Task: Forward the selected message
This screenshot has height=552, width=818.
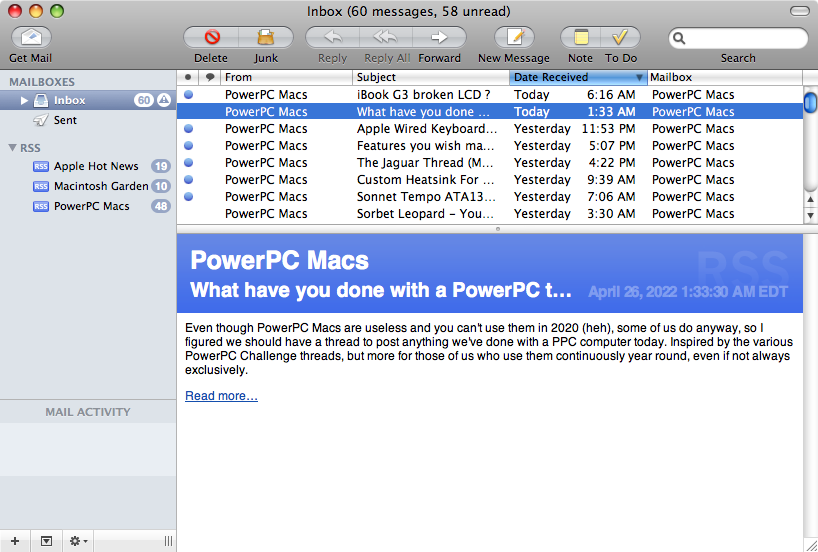Action: [x=439, y=38]
